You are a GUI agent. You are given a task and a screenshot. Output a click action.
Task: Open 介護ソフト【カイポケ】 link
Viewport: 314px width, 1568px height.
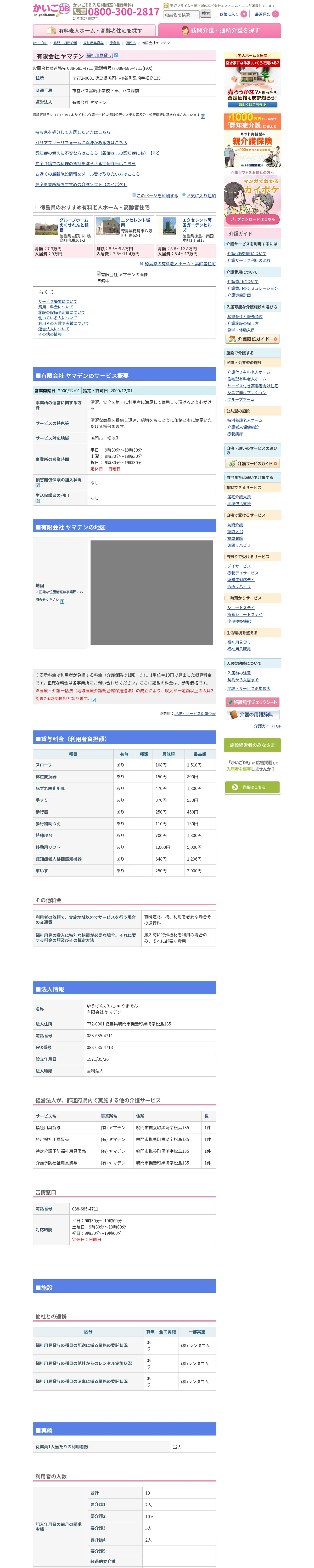[x=81, y=185]
